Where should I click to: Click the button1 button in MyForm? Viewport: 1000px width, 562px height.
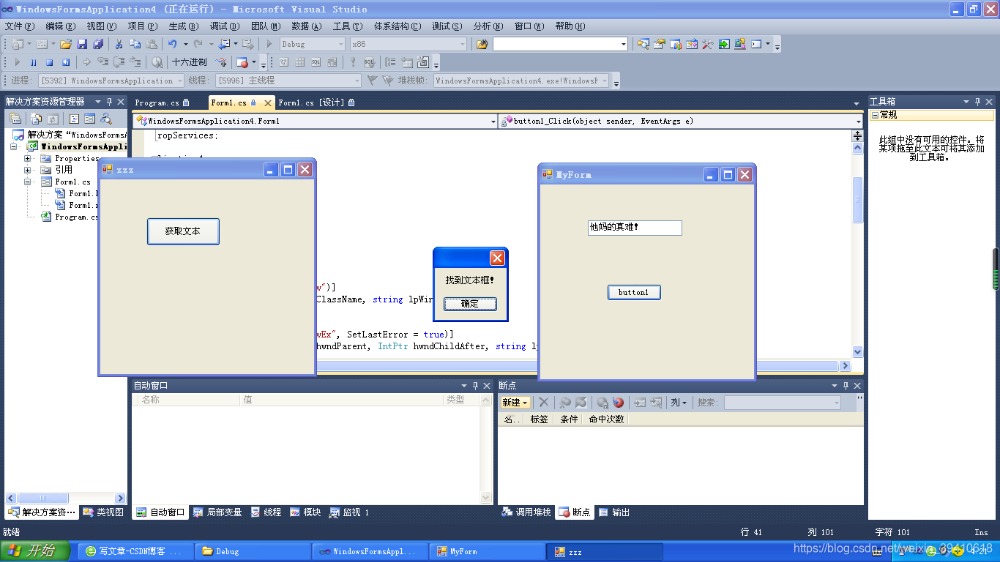633,292
